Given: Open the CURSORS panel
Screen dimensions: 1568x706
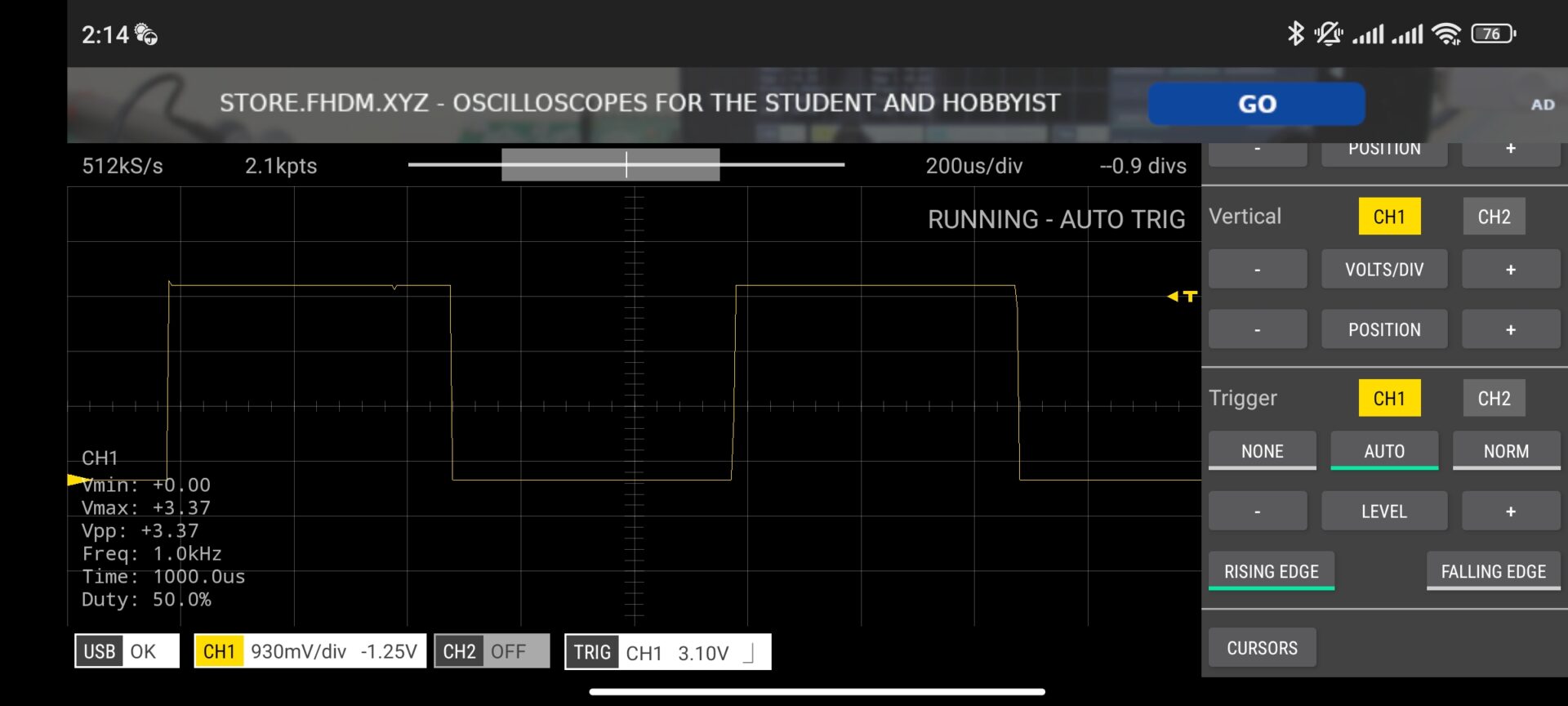Looking at the screenshot, I should point(1262,648).
